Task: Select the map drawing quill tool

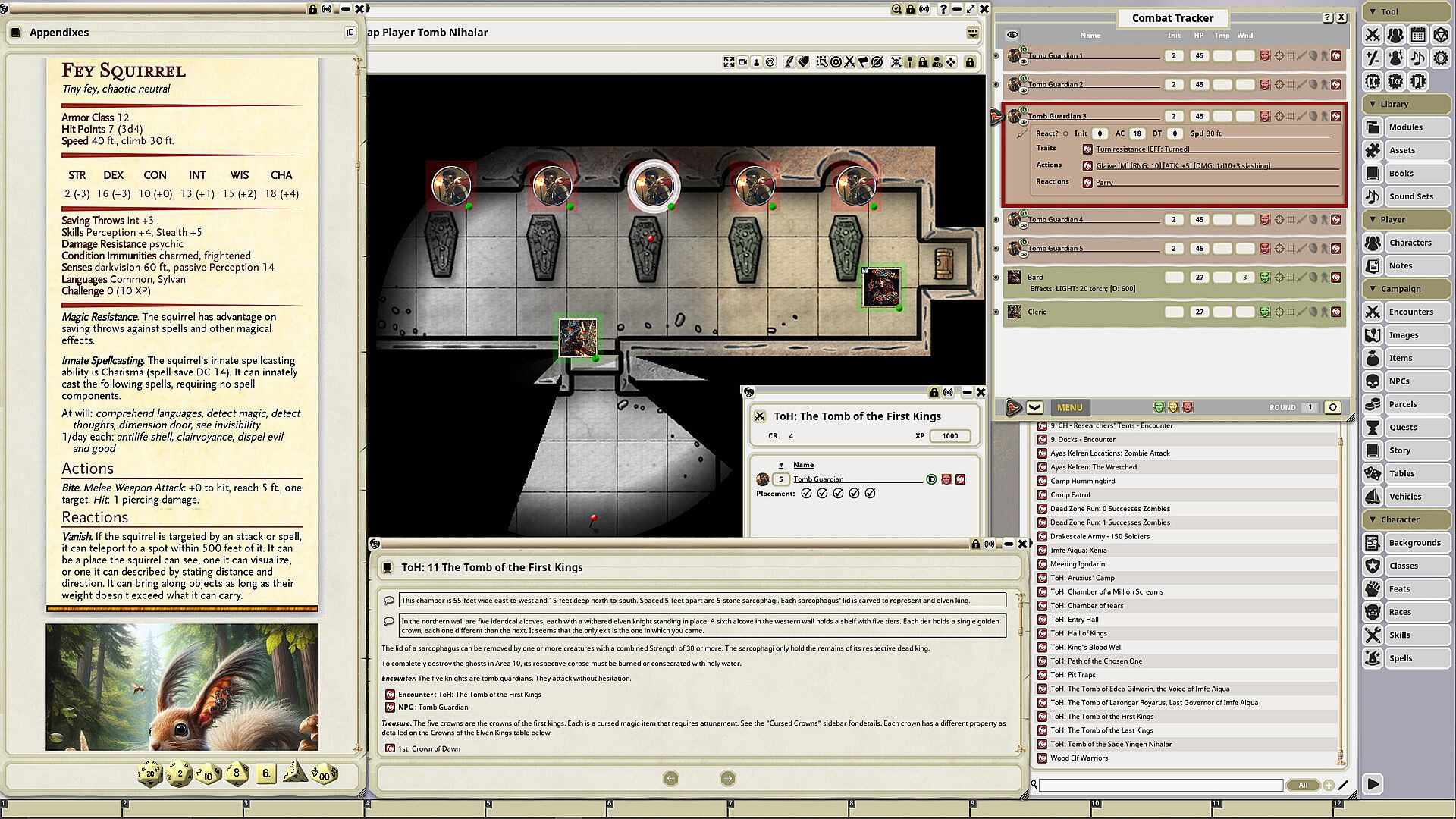Action: pos(789,62)
